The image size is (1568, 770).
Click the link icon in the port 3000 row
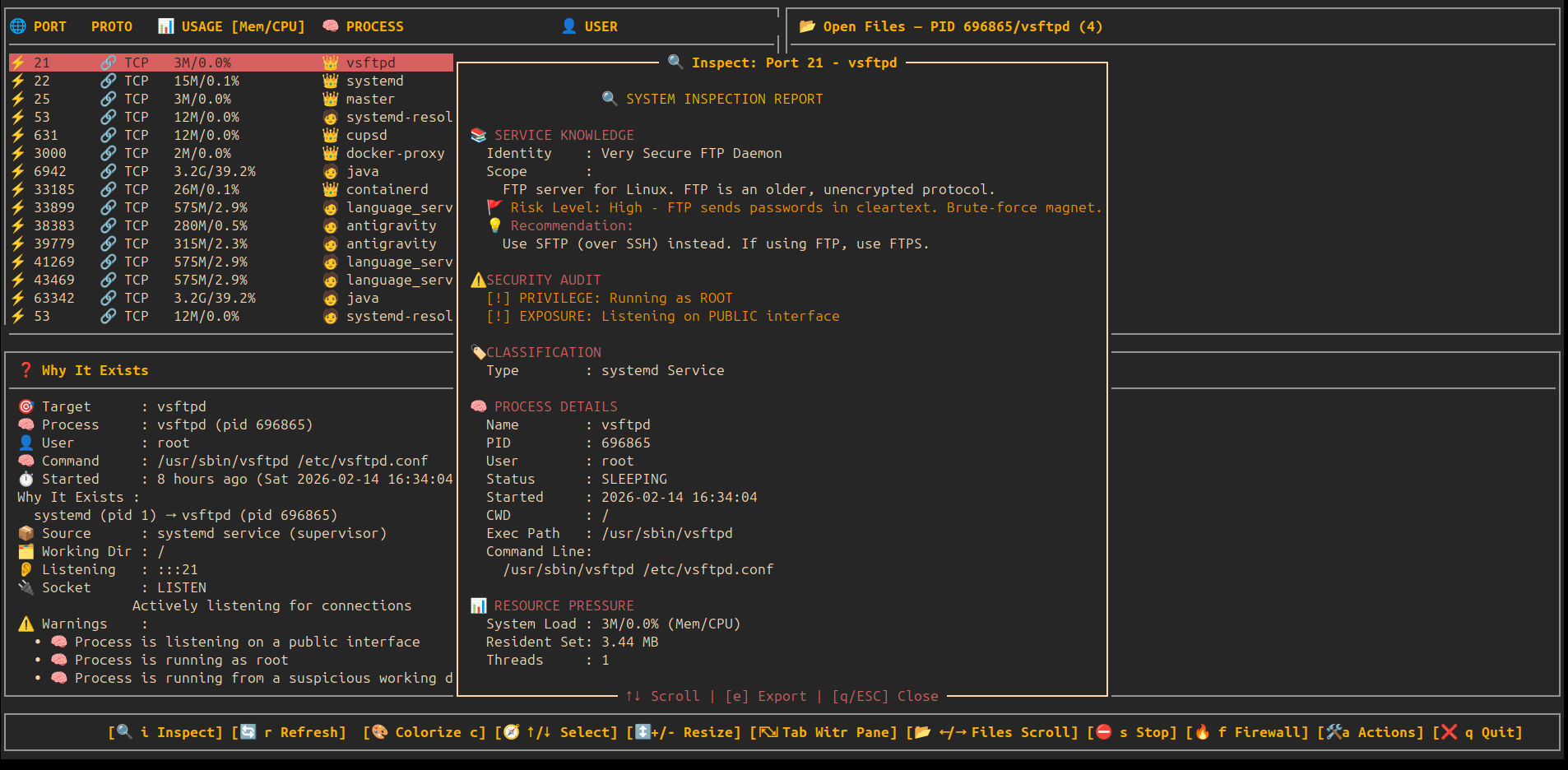[x=108, y=153]
